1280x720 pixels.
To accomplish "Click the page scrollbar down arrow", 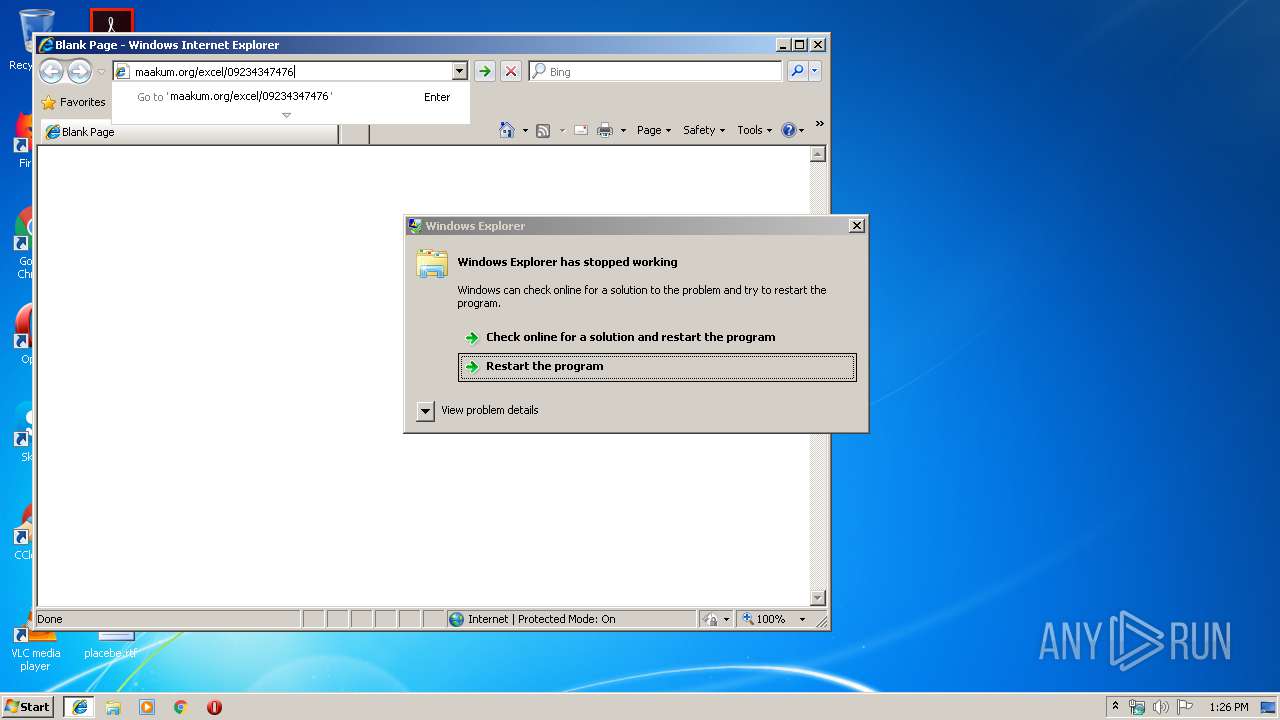I will [x=818, y=598].
